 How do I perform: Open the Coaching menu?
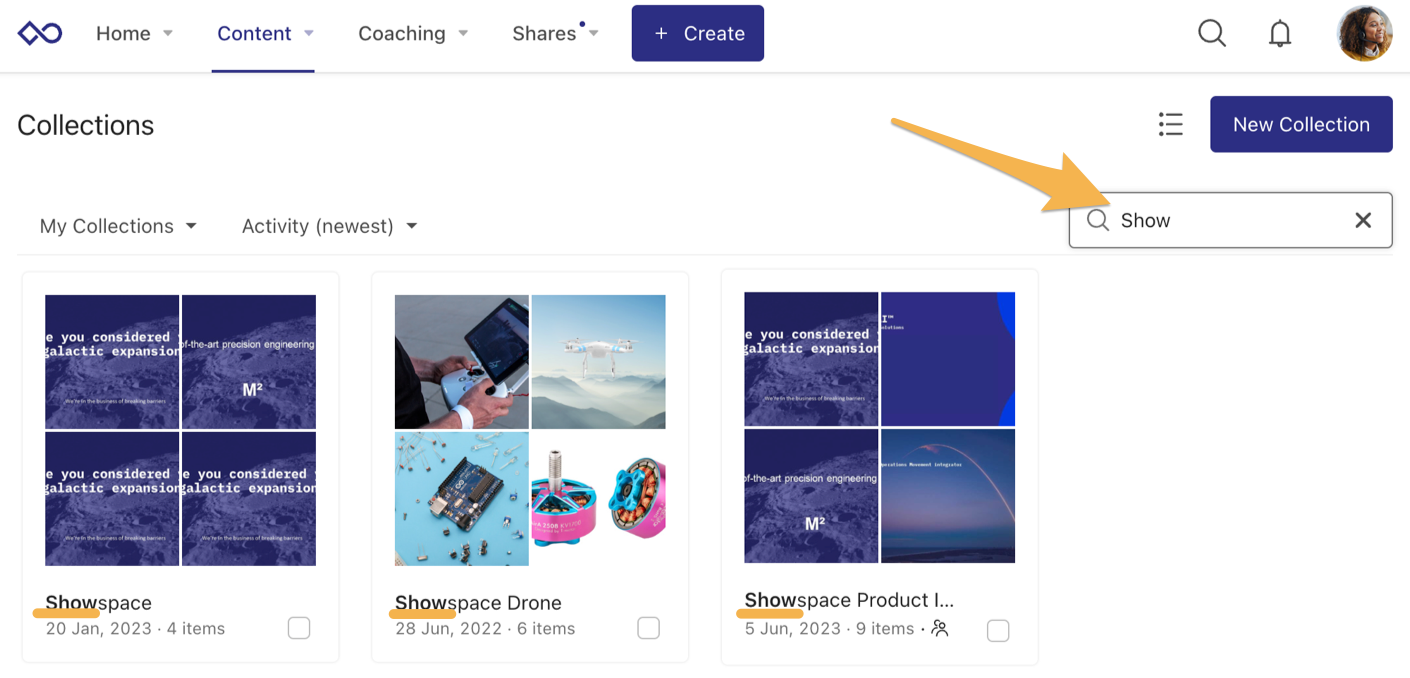pyautogui.click(x=413, y=33)
